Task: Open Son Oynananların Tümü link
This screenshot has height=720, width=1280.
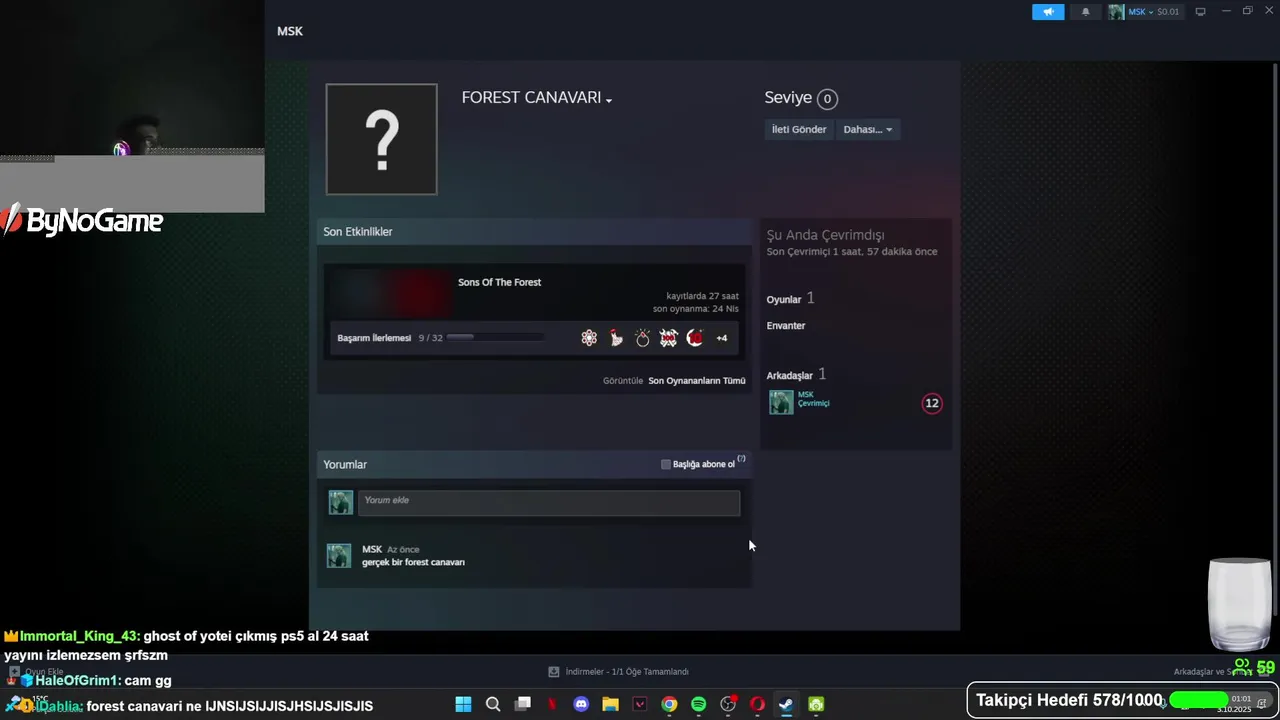Action: pyautogui.click(x=697, y=381)
